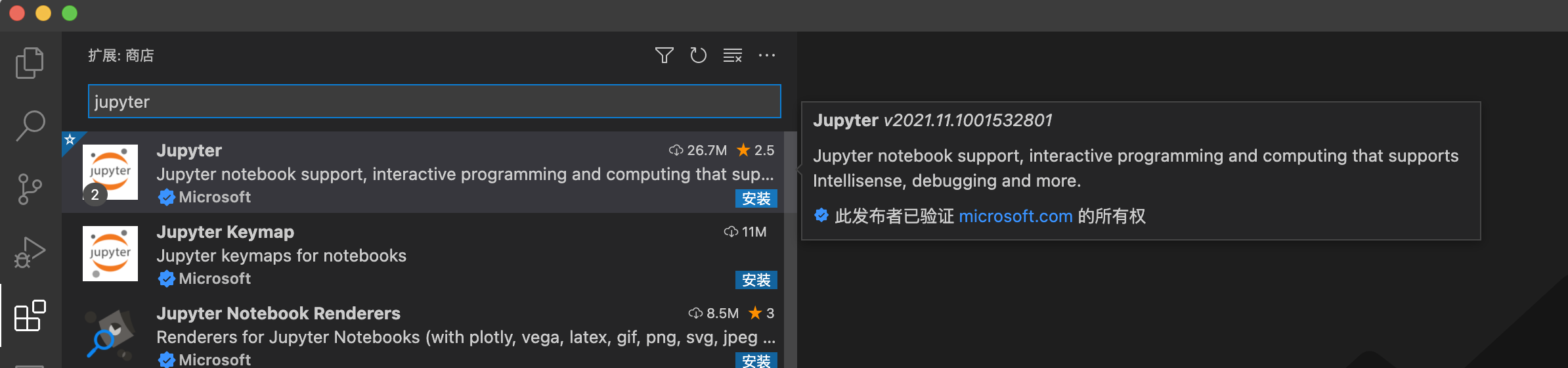
Task: Open Run and Debug view
Action: (x=30, y=252)
